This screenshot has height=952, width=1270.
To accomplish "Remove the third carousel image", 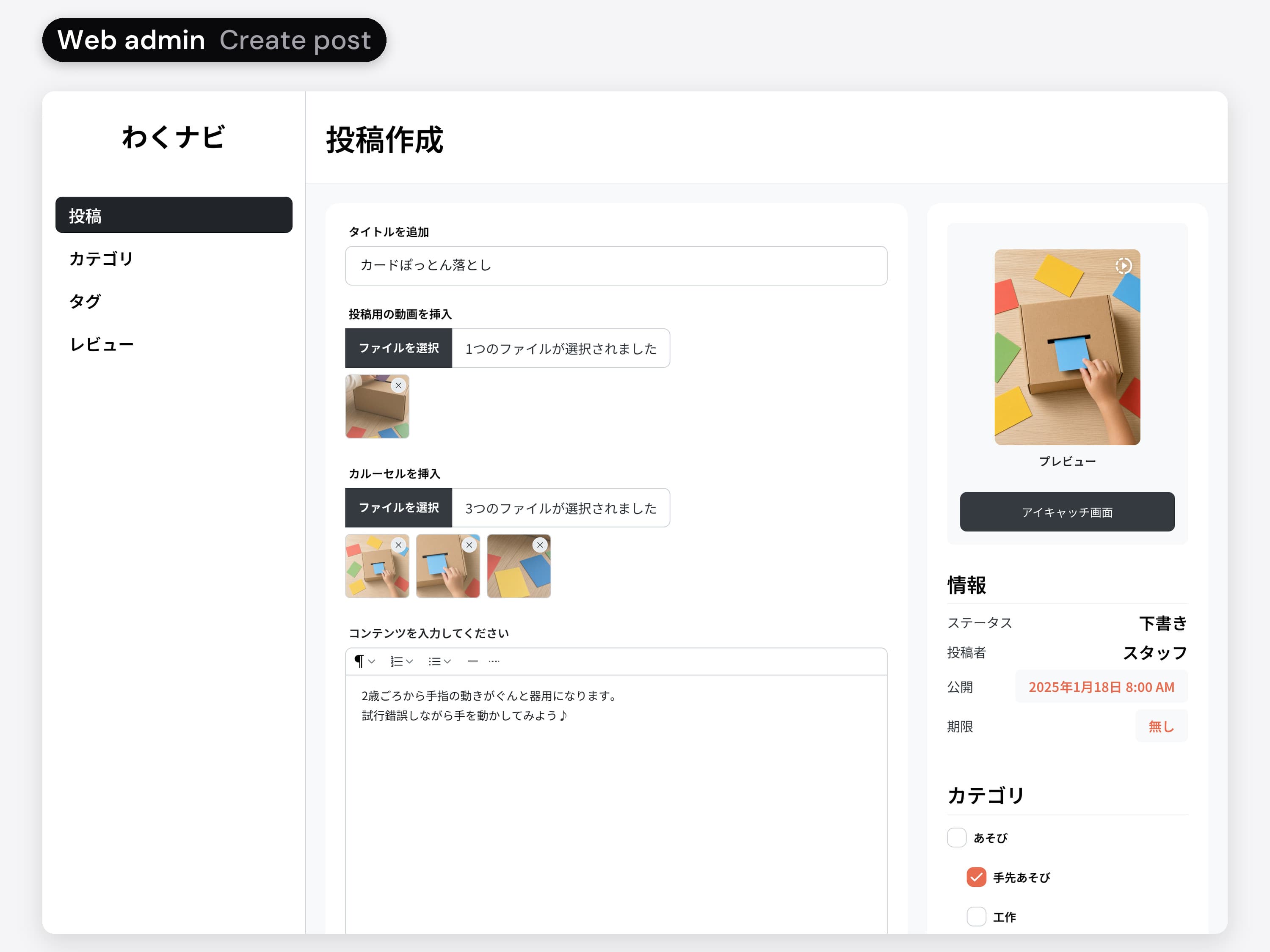I will 540,545.
